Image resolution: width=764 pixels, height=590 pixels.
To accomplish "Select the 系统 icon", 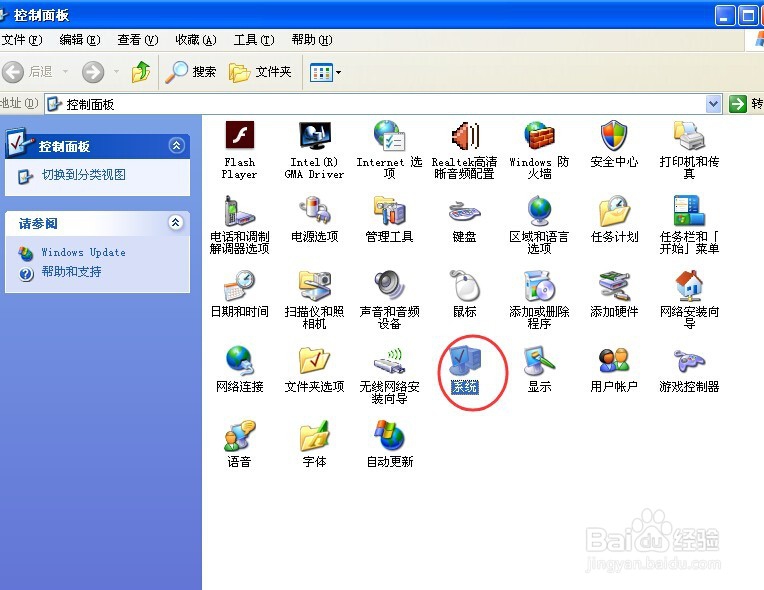I will pyautogui.click(x=465, y=362).
